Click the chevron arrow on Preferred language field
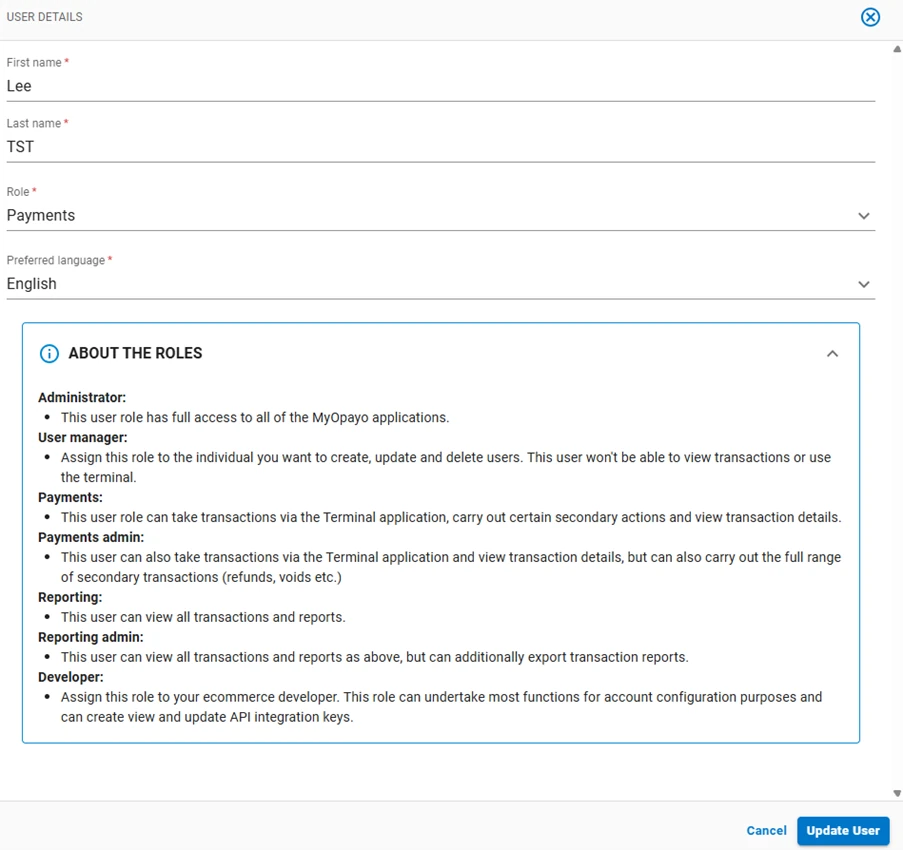The image size is (903, 850). 863,284
